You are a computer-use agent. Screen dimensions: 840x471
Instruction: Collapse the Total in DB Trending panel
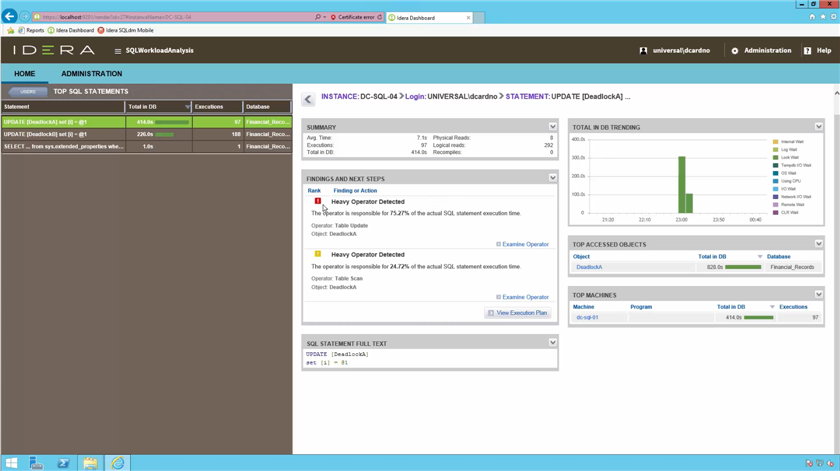[x=819, y=127]
